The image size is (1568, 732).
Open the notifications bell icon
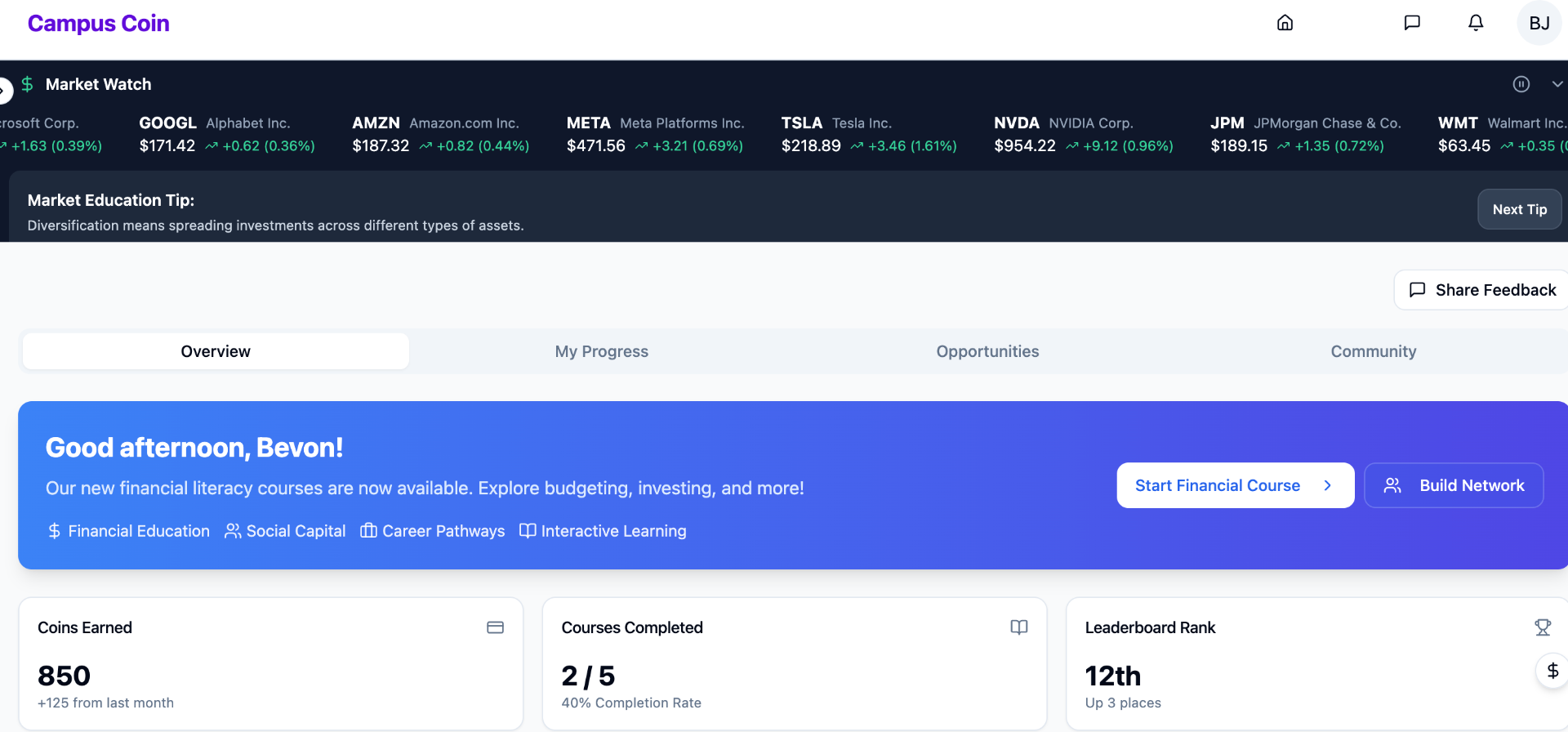click(1476, 23)
